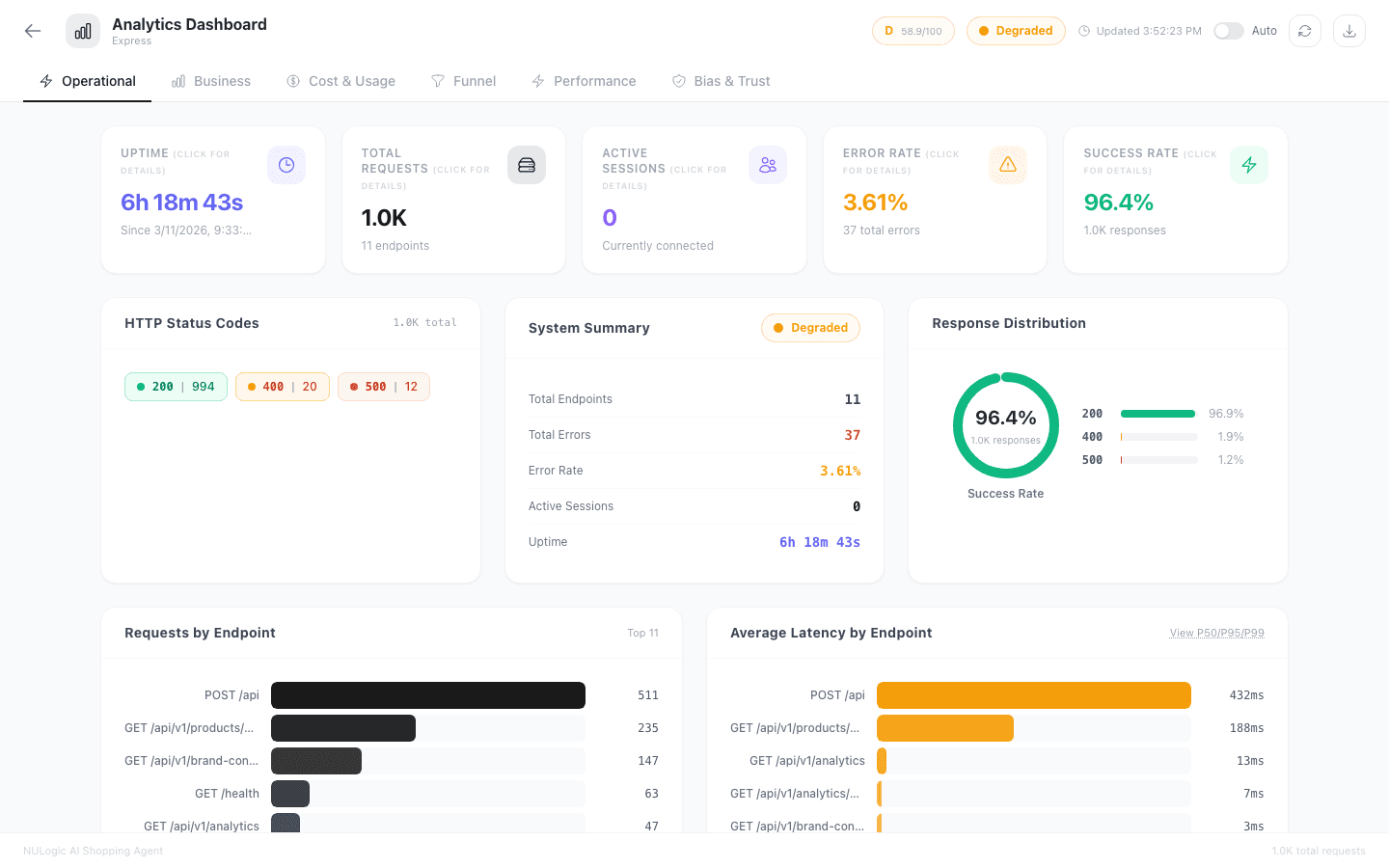Screen dimensions: 1389x868
Task: Click the POST /api orange latency bar
Action: click(1033, 695)
